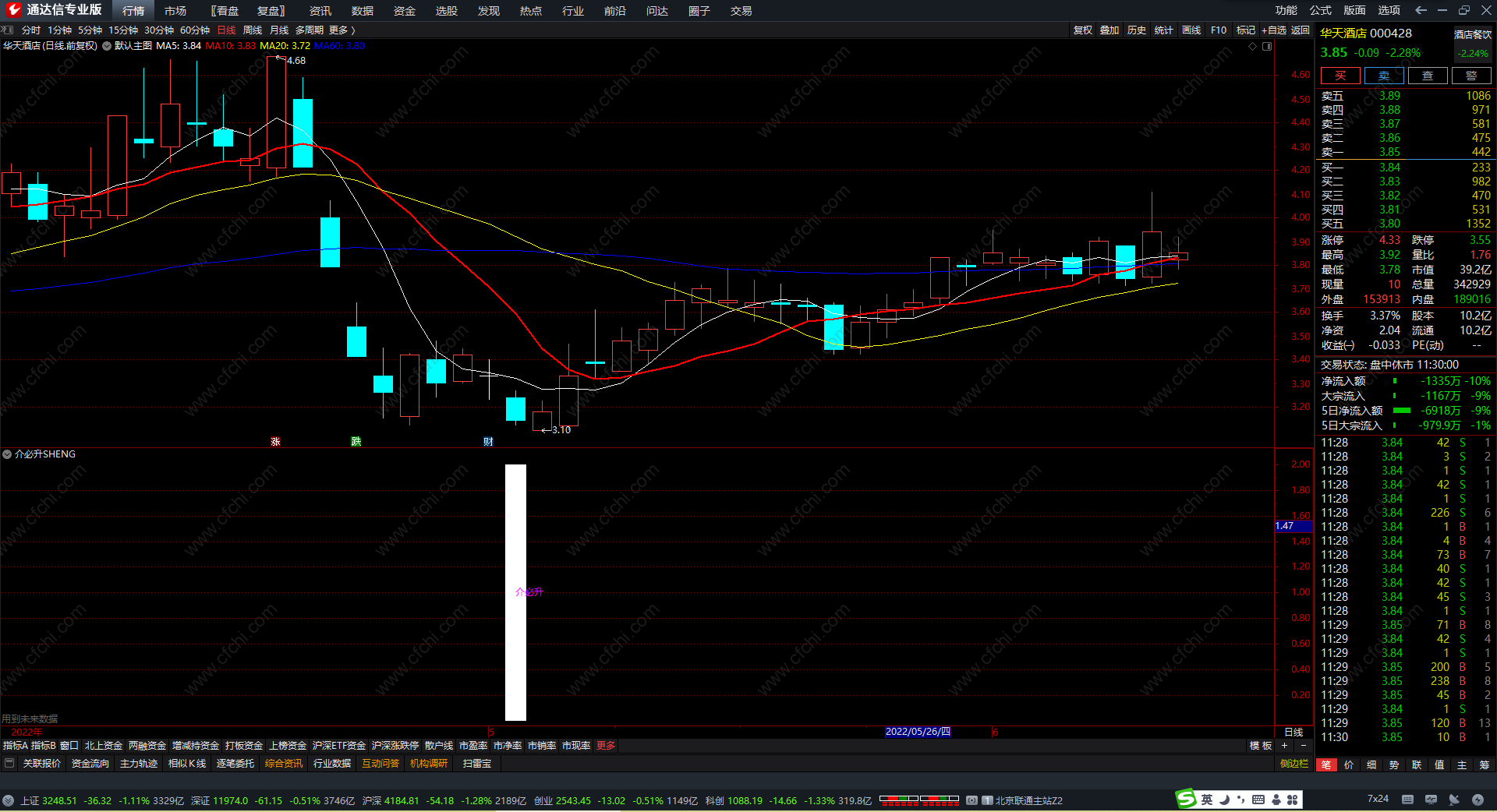The image size is (1497, 812).
Task: Switch to 联 linked view
Action: (x=1417, y=764)
